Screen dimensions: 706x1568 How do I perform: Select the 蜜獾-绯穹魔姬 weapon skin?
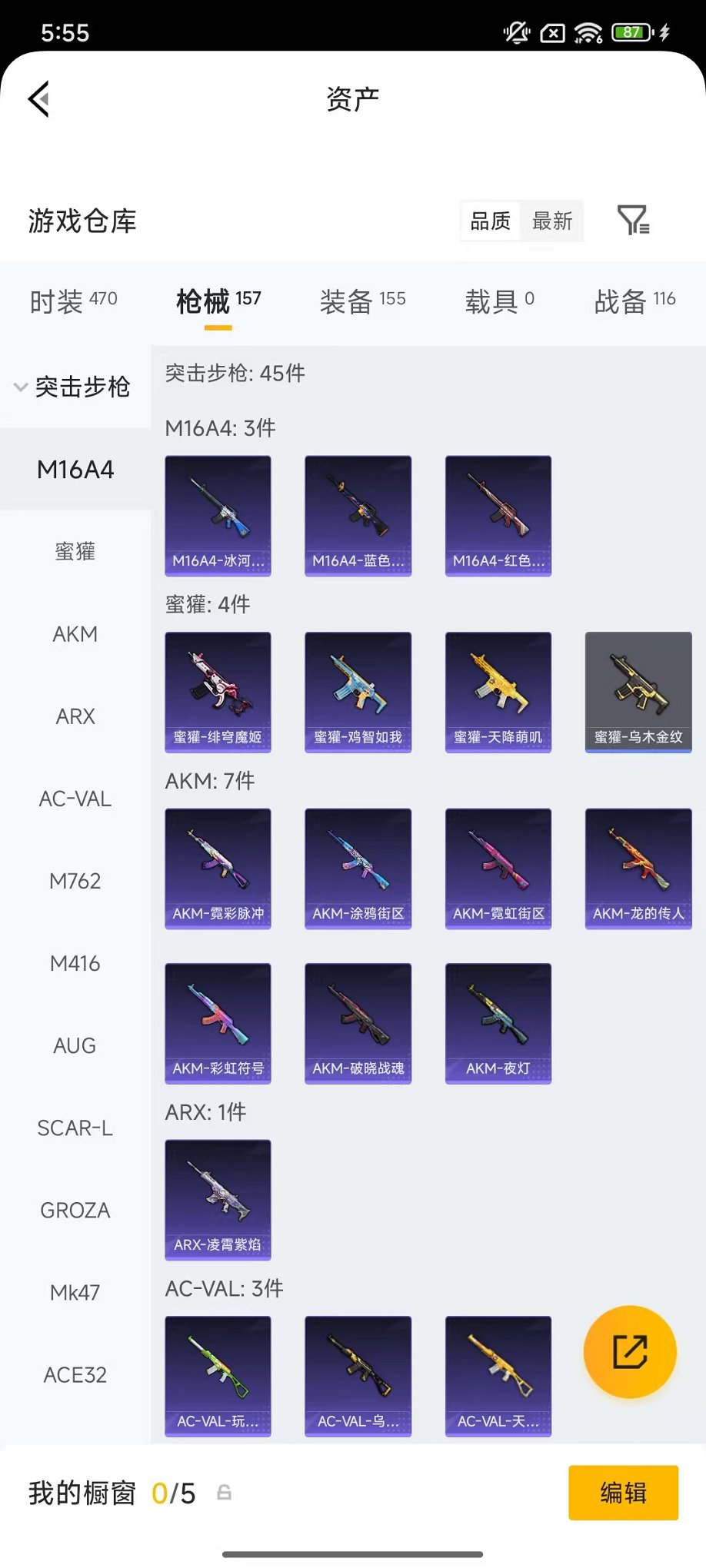tap(218, 692)
